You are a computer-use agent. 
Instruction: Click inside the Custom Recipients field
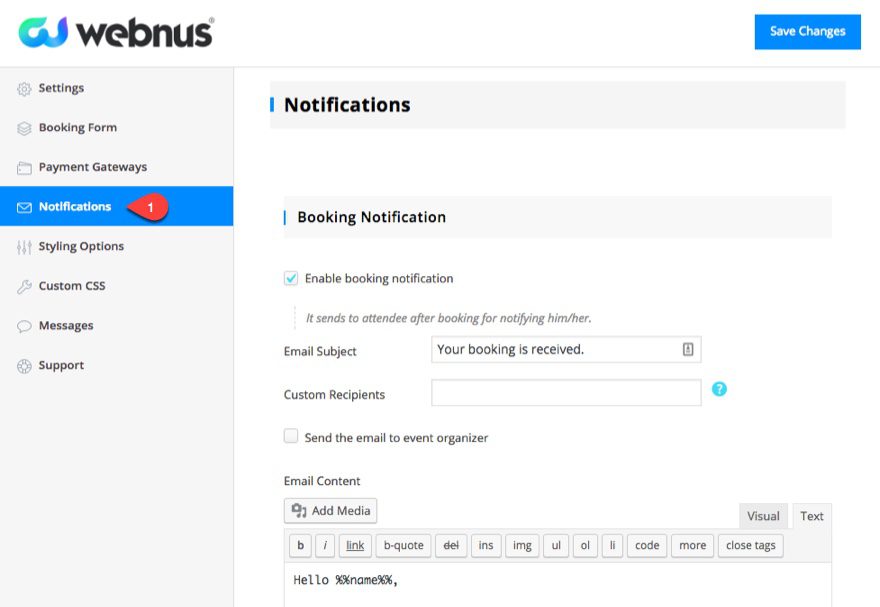click(565, 392)
